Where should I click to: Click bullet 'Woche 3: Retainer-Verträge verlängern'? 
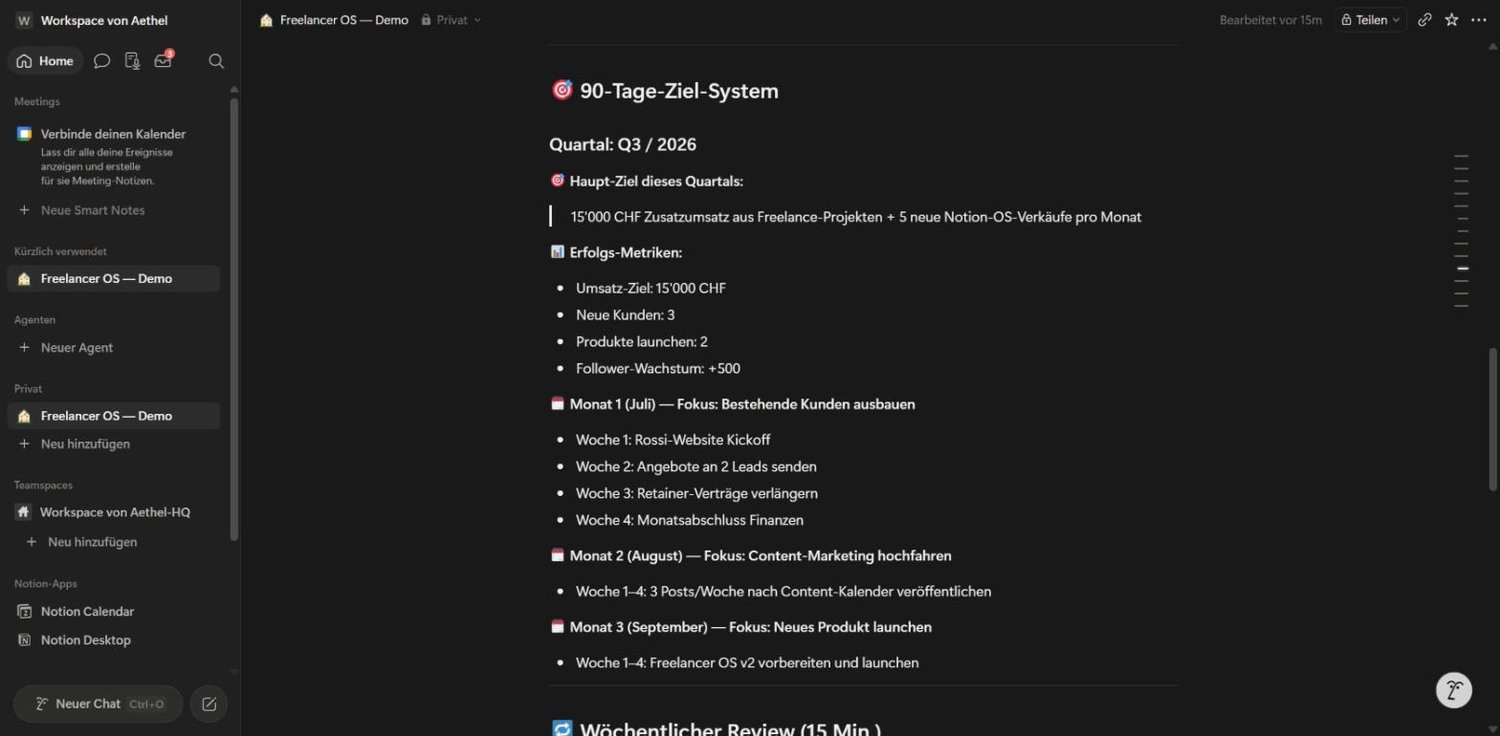[x=697, y=494]
